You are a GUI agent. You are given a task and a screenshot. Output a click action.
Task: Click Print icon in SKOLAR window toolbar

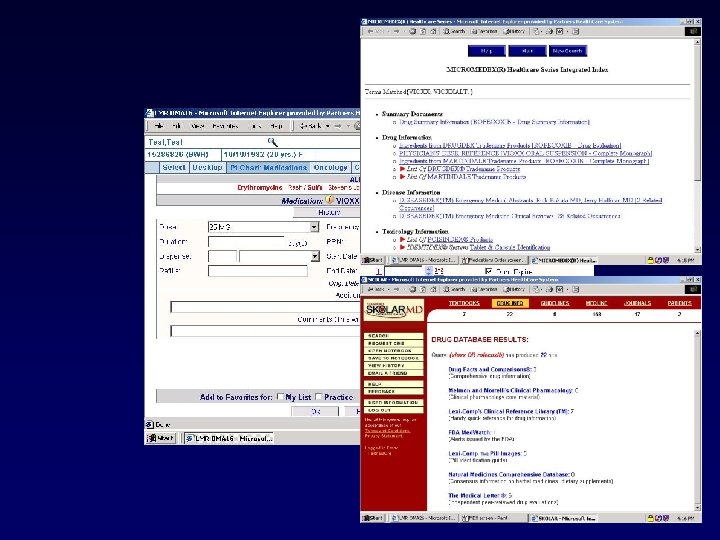pos(550,289)
